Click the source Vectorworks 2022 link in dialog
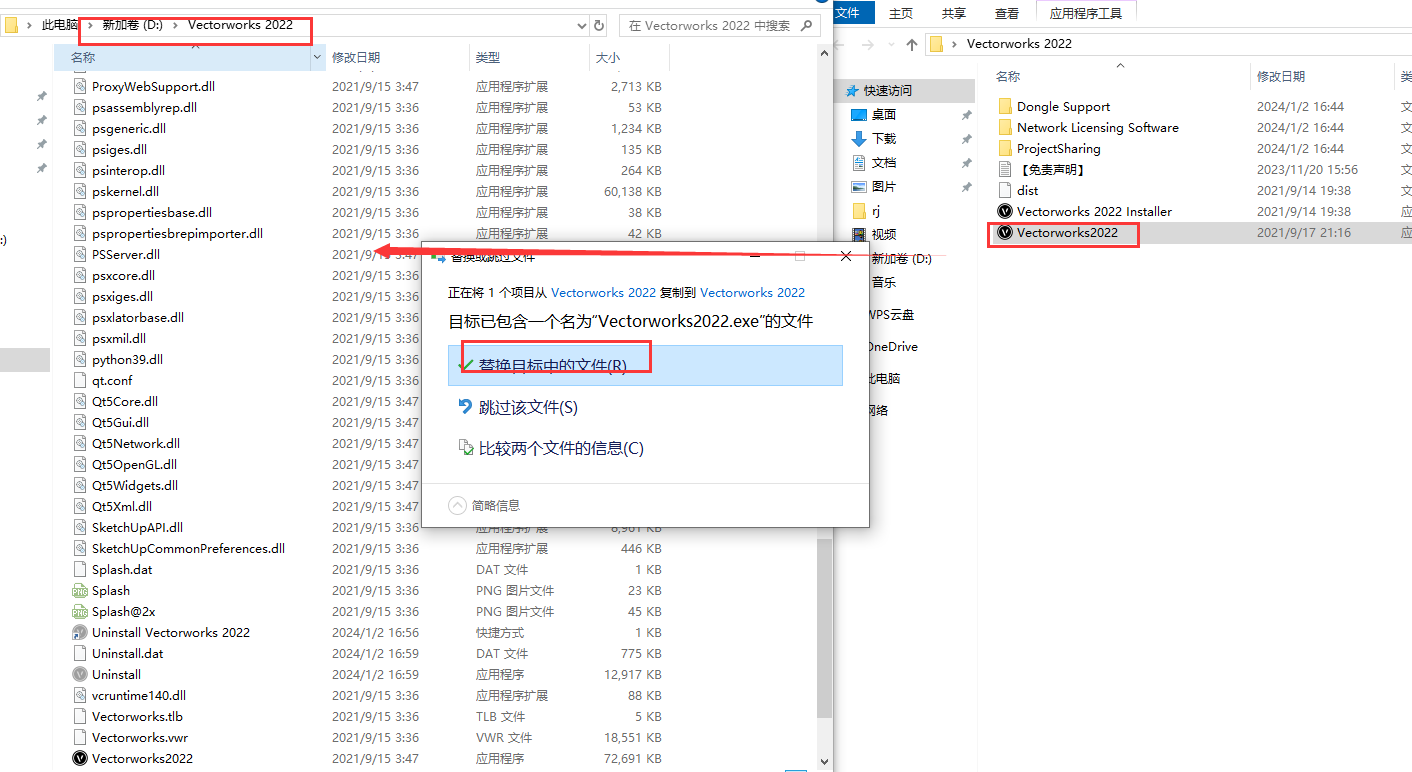 pos(603,292)
